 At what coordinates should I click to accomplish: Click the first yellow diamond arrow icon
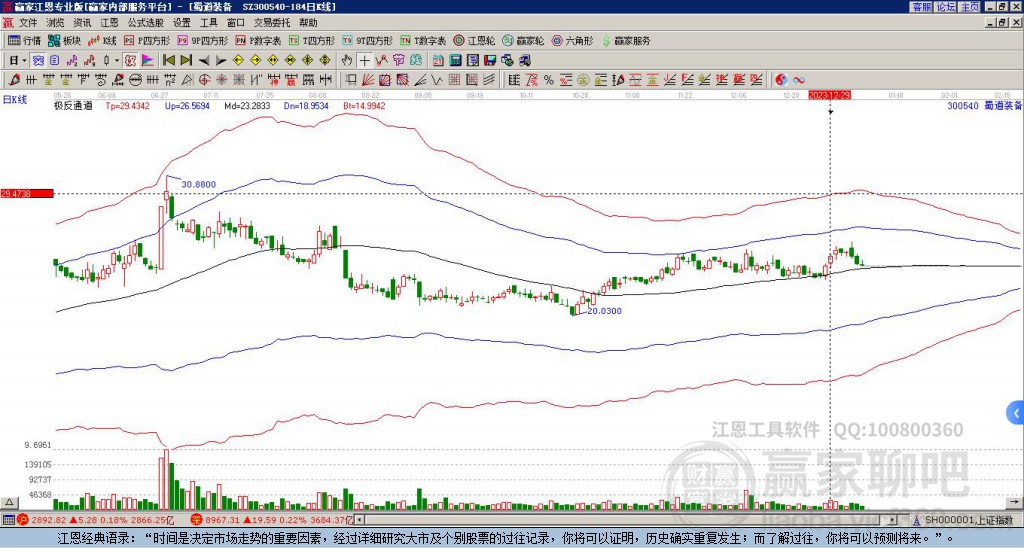pos(238,60)
